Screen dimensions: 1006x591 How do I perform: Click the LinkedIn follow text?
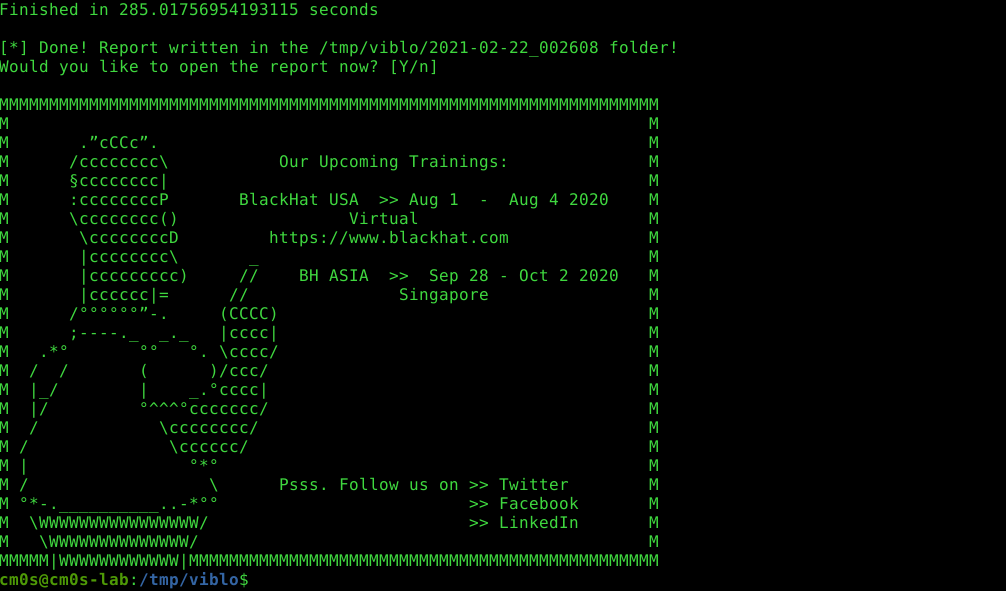click(x=539, y=523)
